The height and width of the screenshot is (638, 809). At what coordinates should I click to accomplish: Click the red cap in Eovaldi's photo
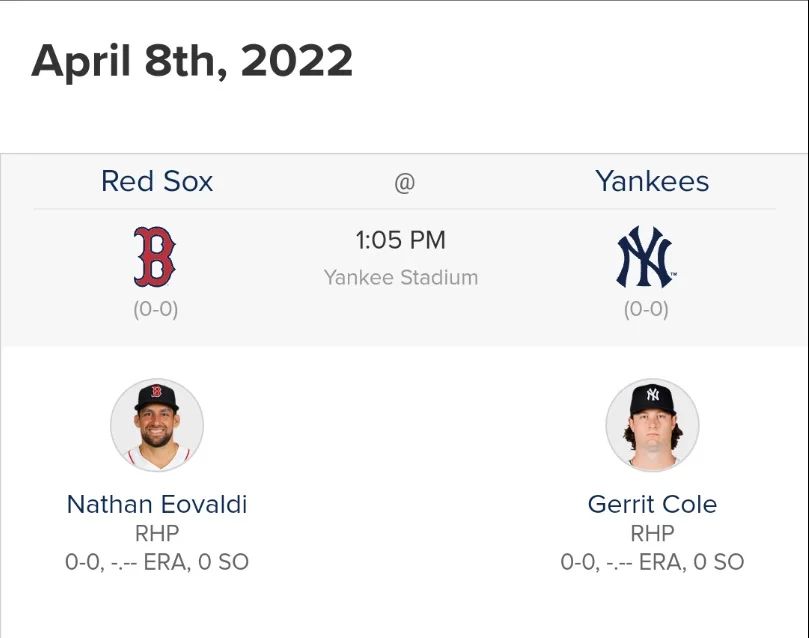tap(156, 395)
